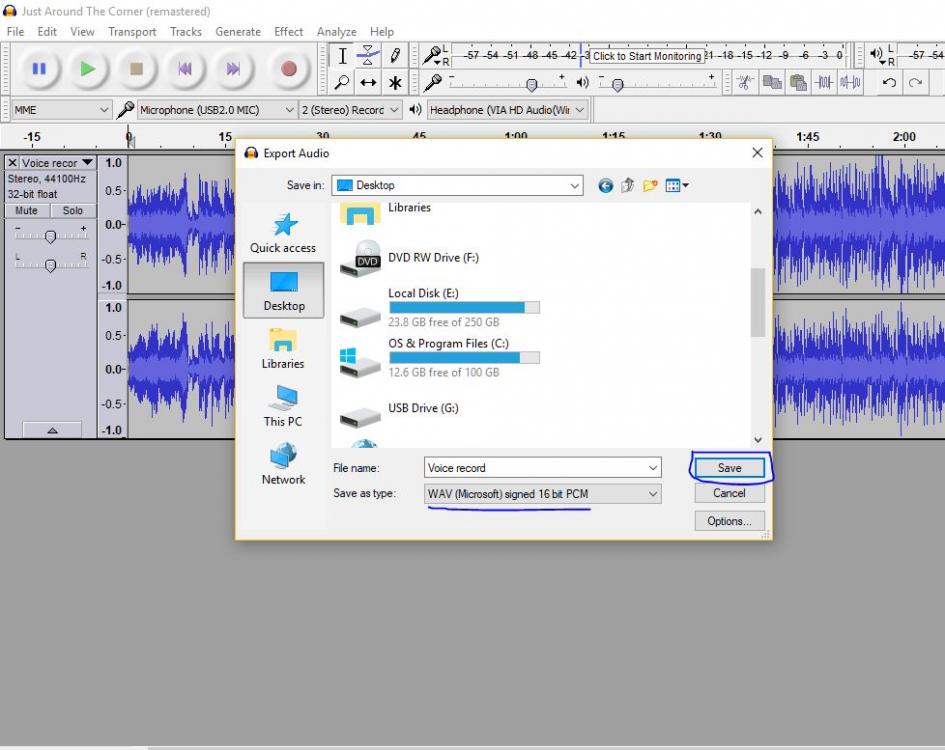Expand the 'Save in' Desktop dropdown
The width and height of the screenshot is (945, 750).
pos(458,185)
